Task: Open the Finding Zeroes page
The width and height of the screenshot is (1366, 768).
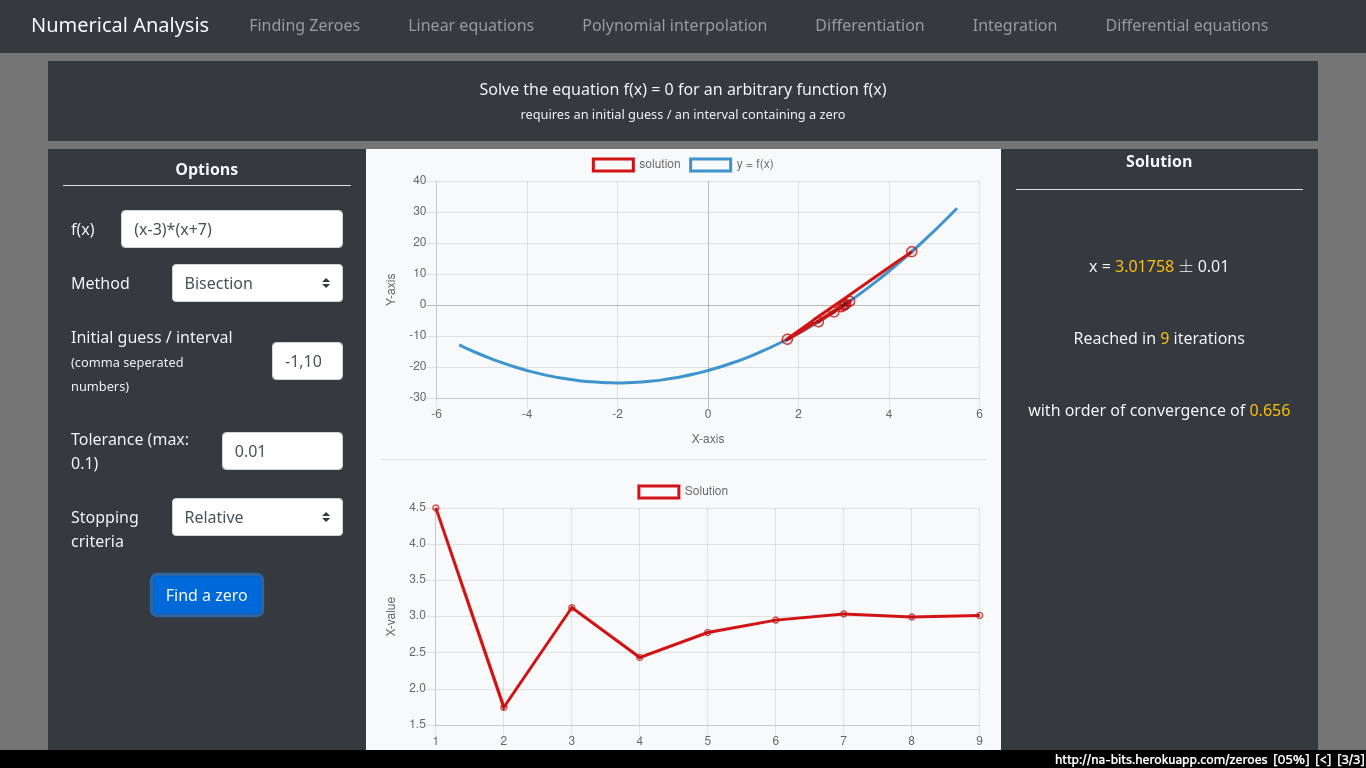Action: coord(304,26)
